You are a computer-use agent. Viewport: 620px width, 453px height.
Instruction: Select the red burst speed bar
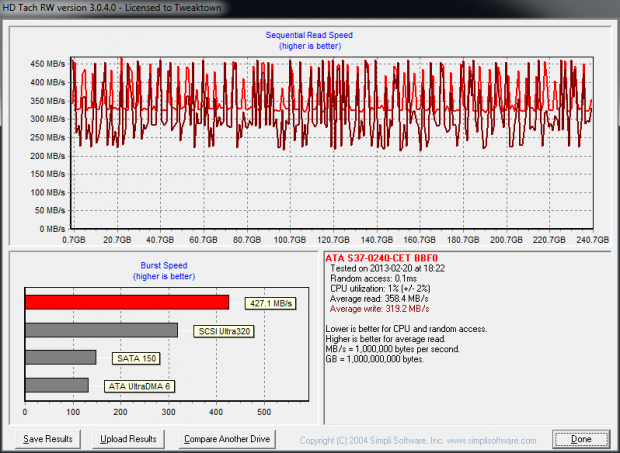tap(126, 302)
